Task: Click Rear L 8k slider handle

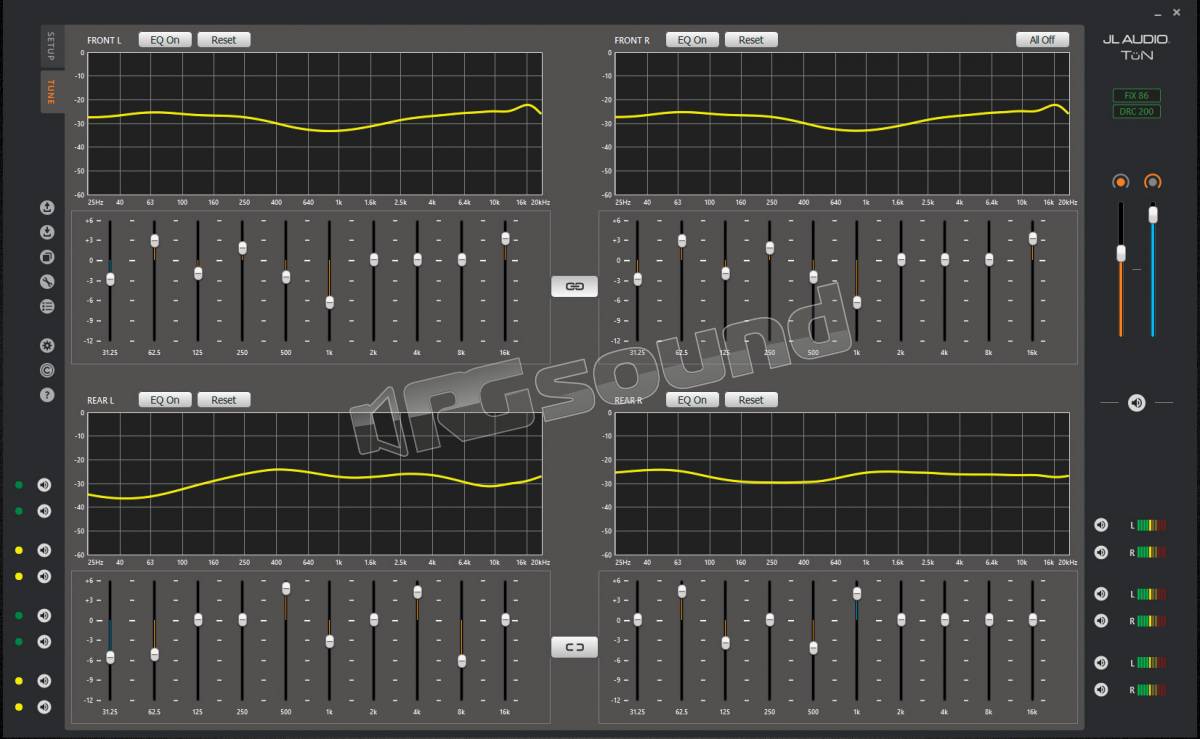Action: coord(462,661)
